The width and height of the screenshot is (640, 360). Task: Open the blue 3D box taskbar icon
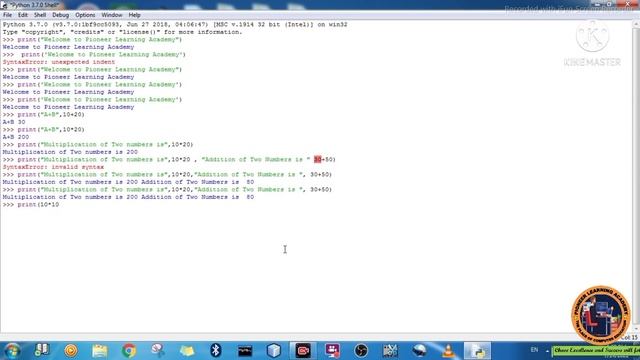coord(274,351)
